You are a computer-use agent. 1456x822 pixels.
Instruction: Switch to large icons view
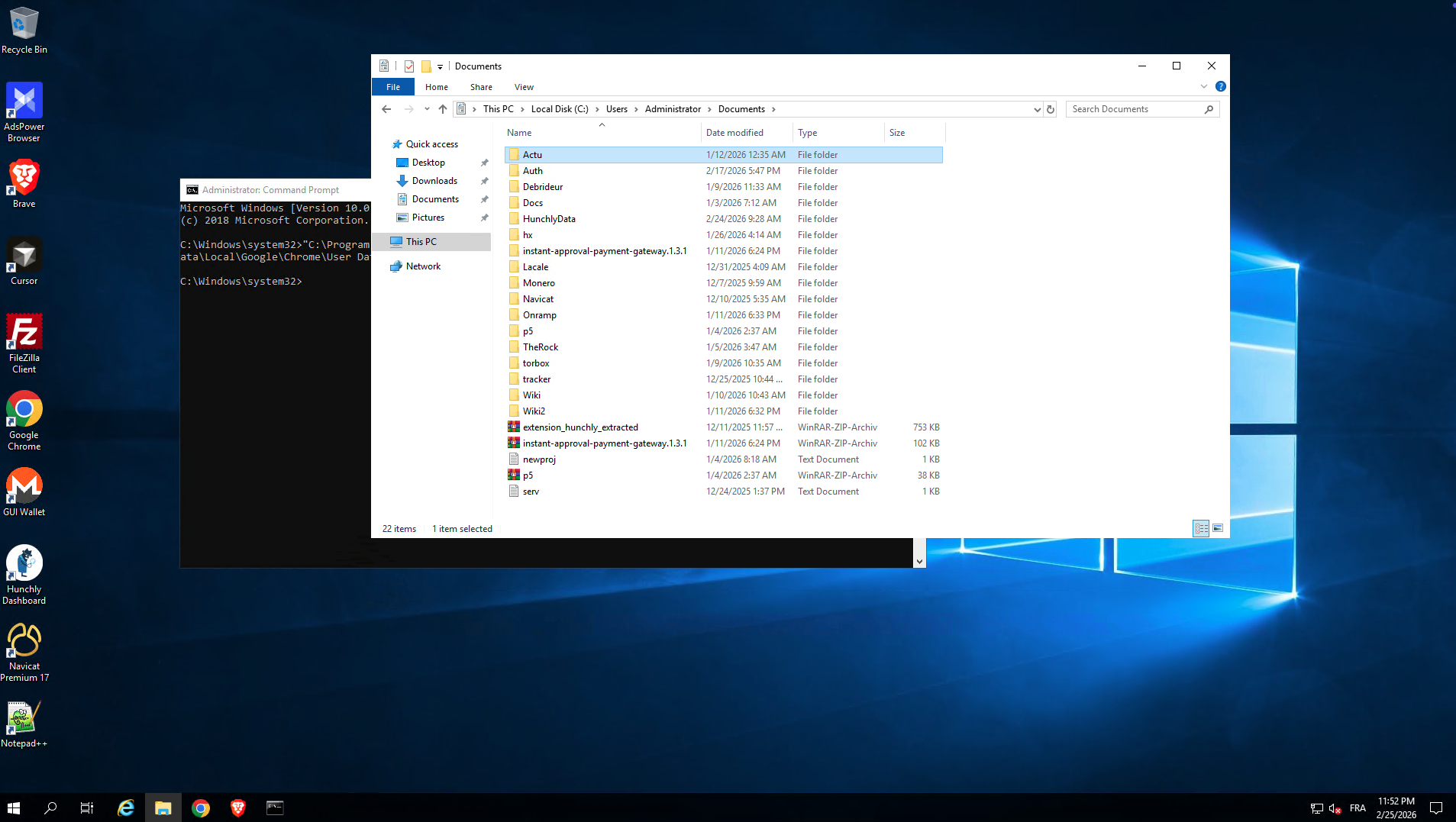click(x=1218, y=528)
